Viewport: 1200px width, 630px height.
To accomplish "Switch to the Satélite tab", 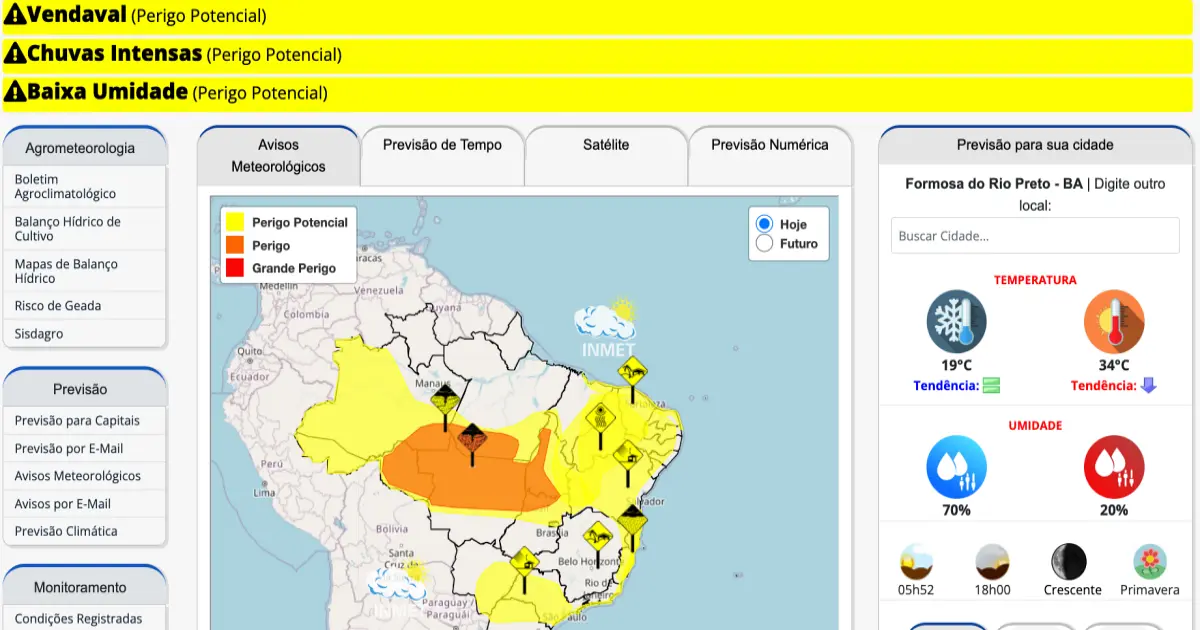I will (606, 156).
